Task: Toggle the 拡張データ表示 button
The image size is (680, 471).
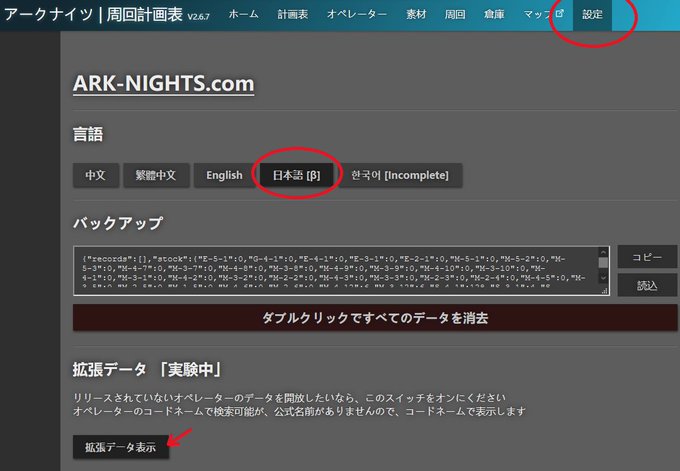Action: click(x=121, y=447)
